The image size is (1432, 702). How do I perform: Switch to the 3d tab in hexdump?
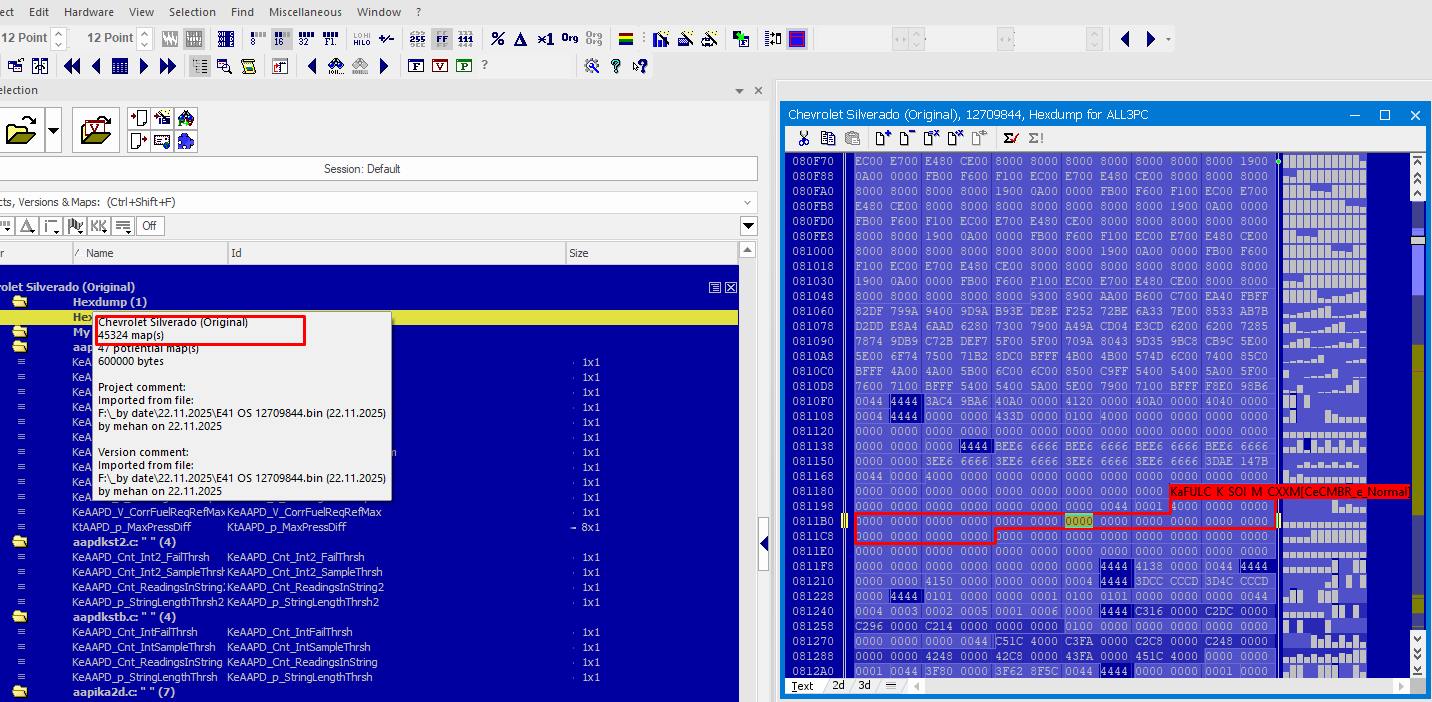tap(865, 686)
